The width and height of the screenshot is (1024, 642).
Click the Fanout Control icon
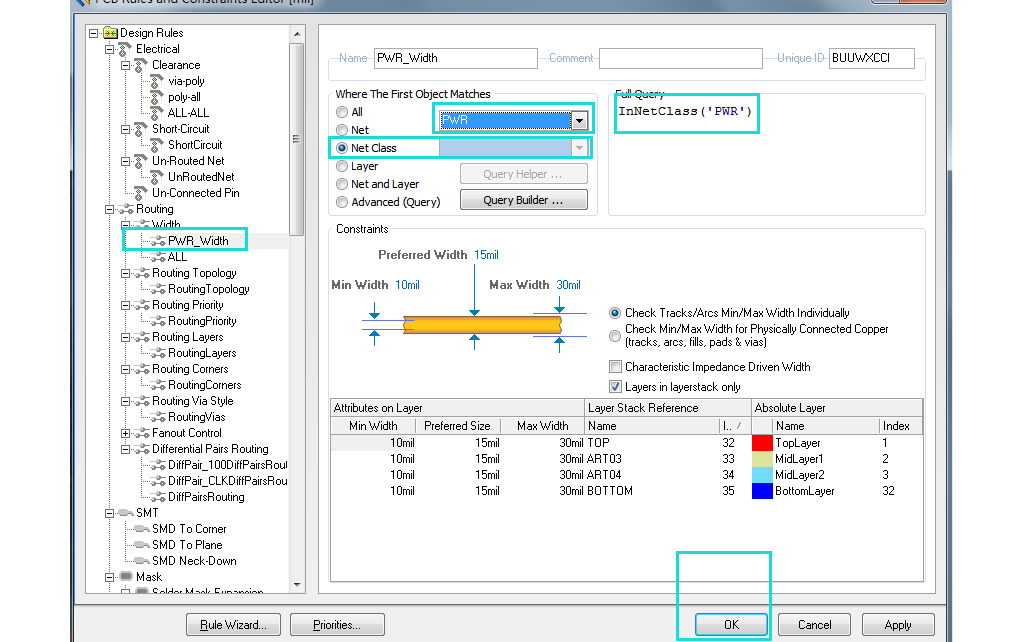[x=142, y=433]
